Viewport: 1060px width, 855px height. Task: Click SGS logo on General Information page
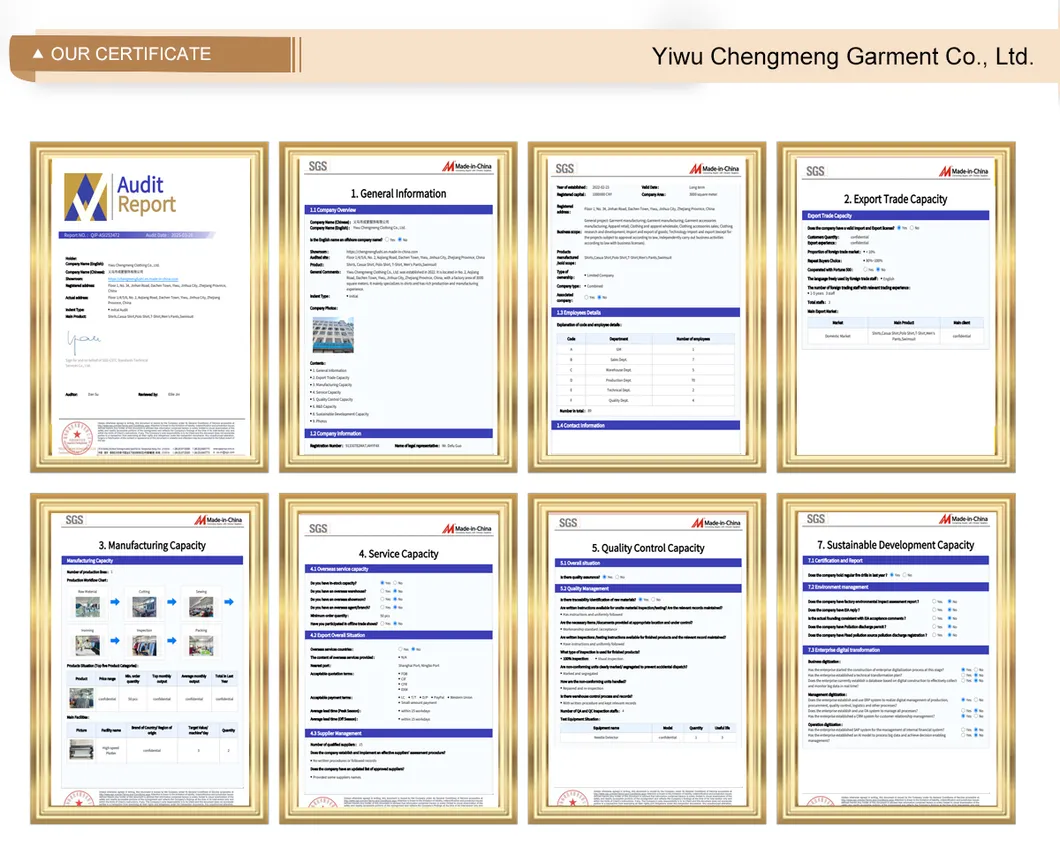318,167
